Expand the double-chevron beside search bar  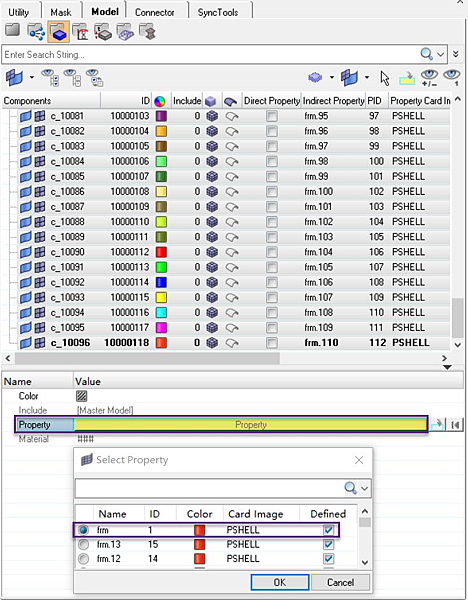click(x=456, y=54)
